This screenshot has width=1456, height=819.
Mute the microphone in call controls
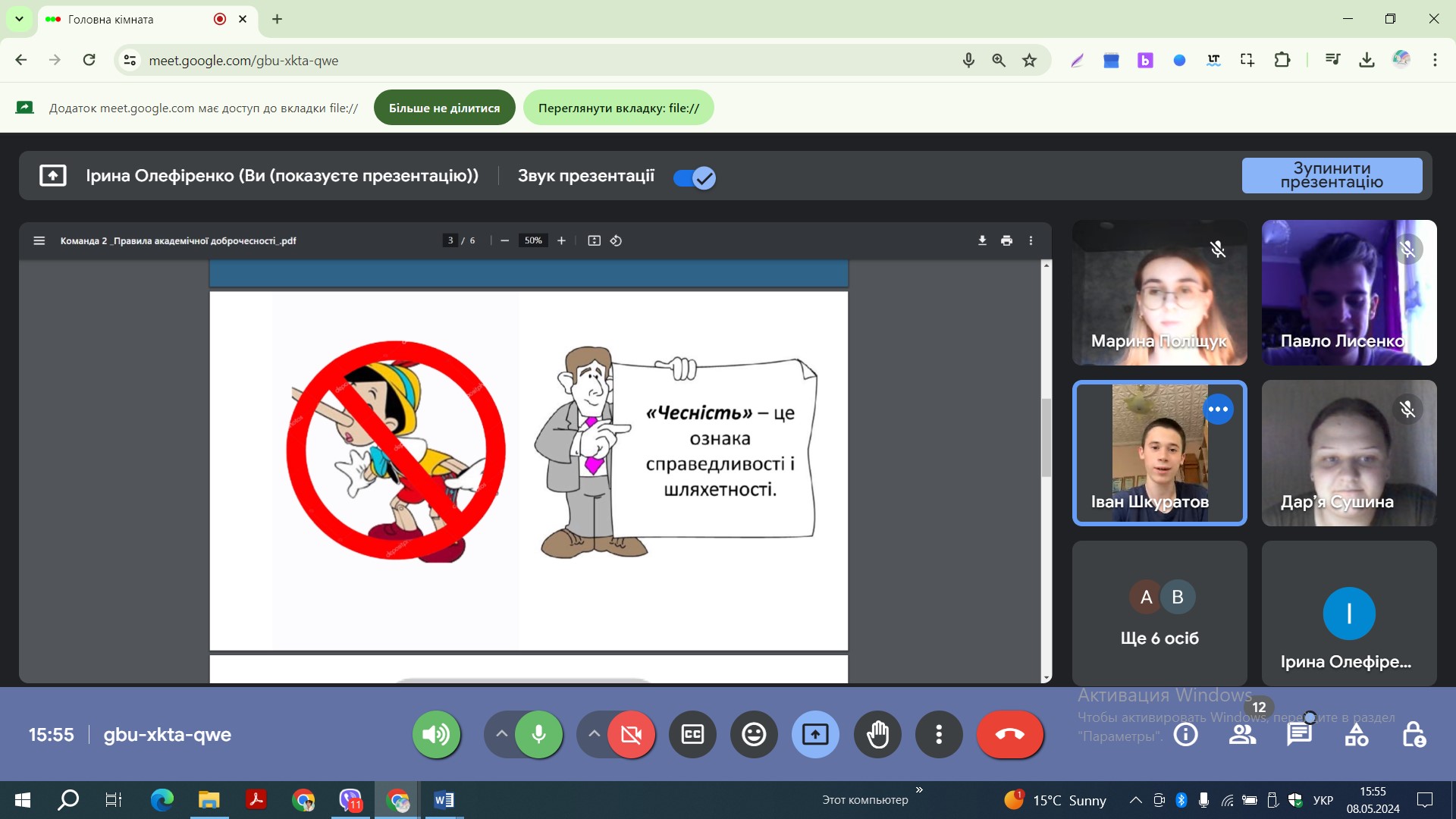pyautogui.click(x=538, y=734)
